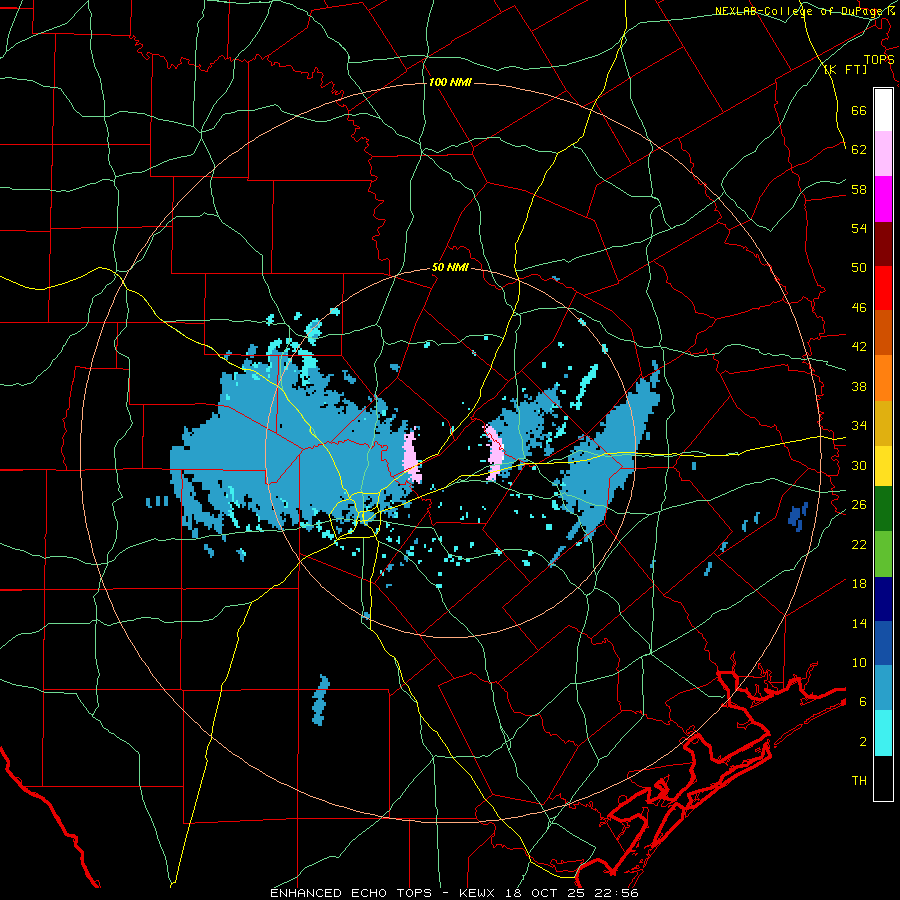The width and height of the screenshot is (900, 900).
Task: Click the light green legend swatch
Action: (883, 553)
